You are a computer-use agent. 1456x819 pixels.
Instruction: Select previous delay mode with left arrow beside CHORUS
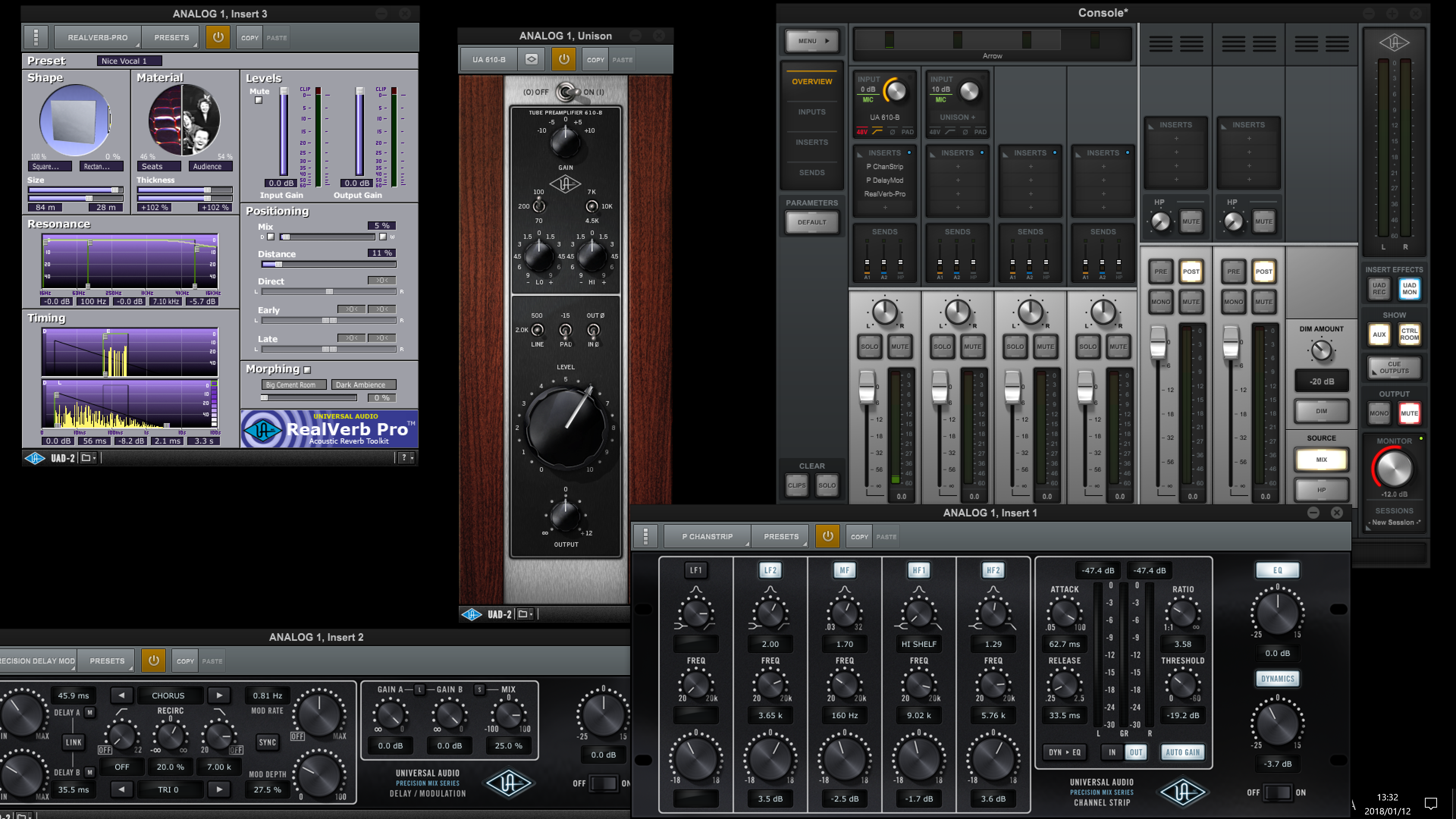pyautogui.click(x=121, y=695)
